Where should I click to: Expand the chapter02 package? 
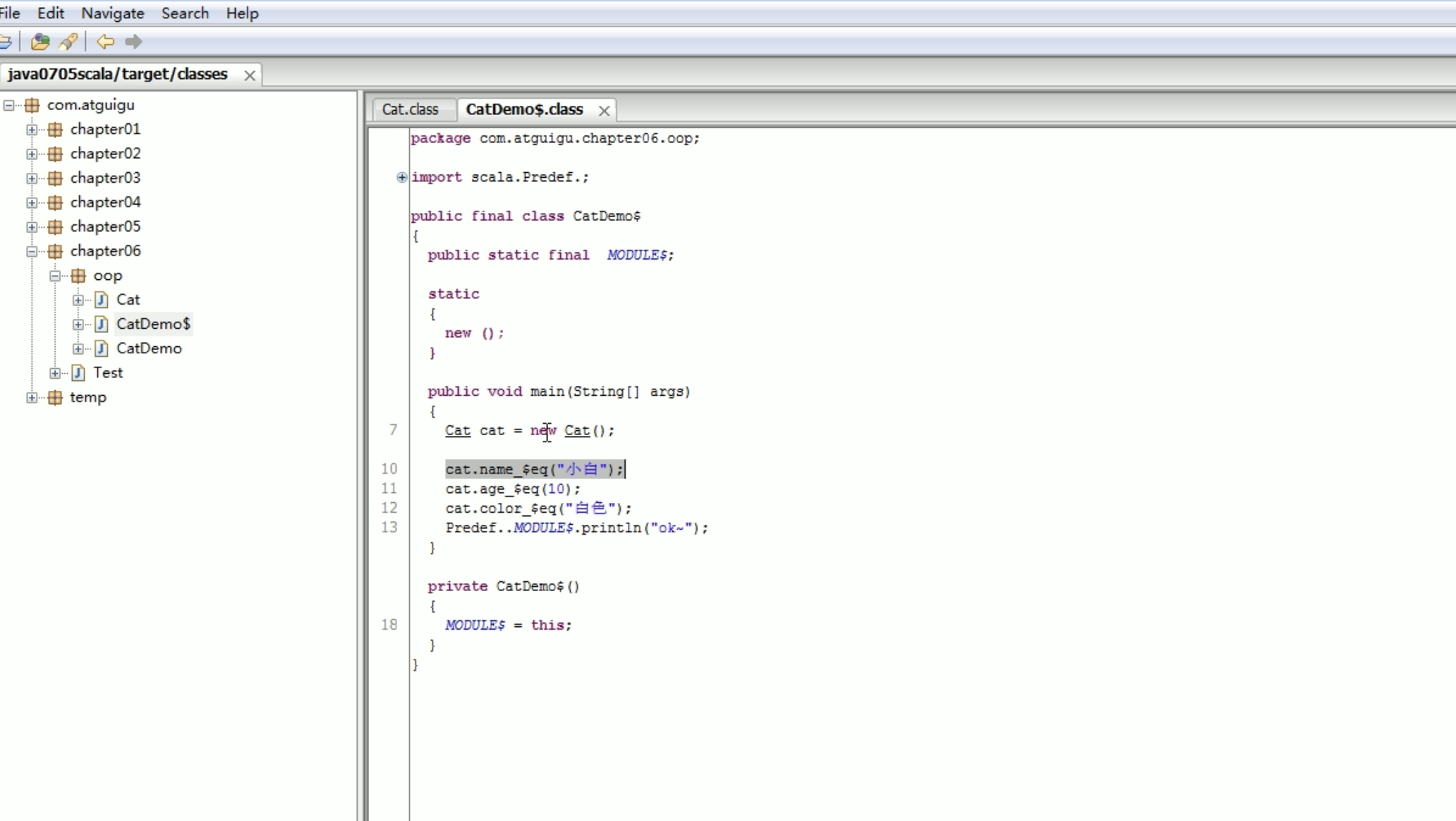coord(32,154)
